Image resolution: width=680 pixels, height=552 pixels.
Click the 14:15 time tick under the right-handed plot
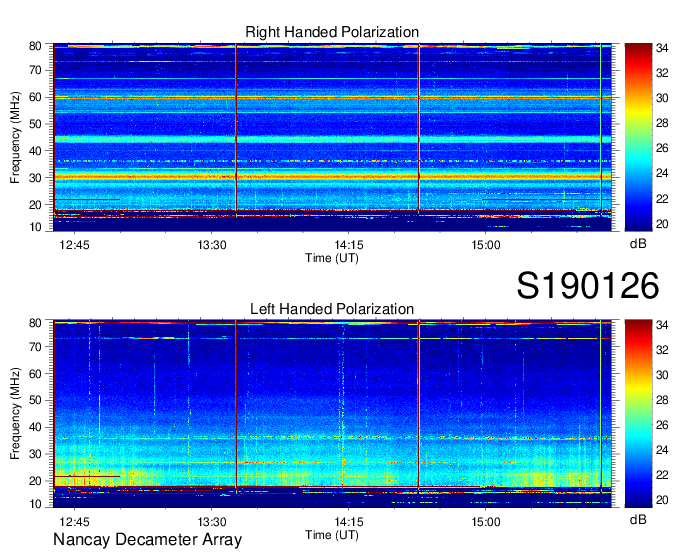349,245
